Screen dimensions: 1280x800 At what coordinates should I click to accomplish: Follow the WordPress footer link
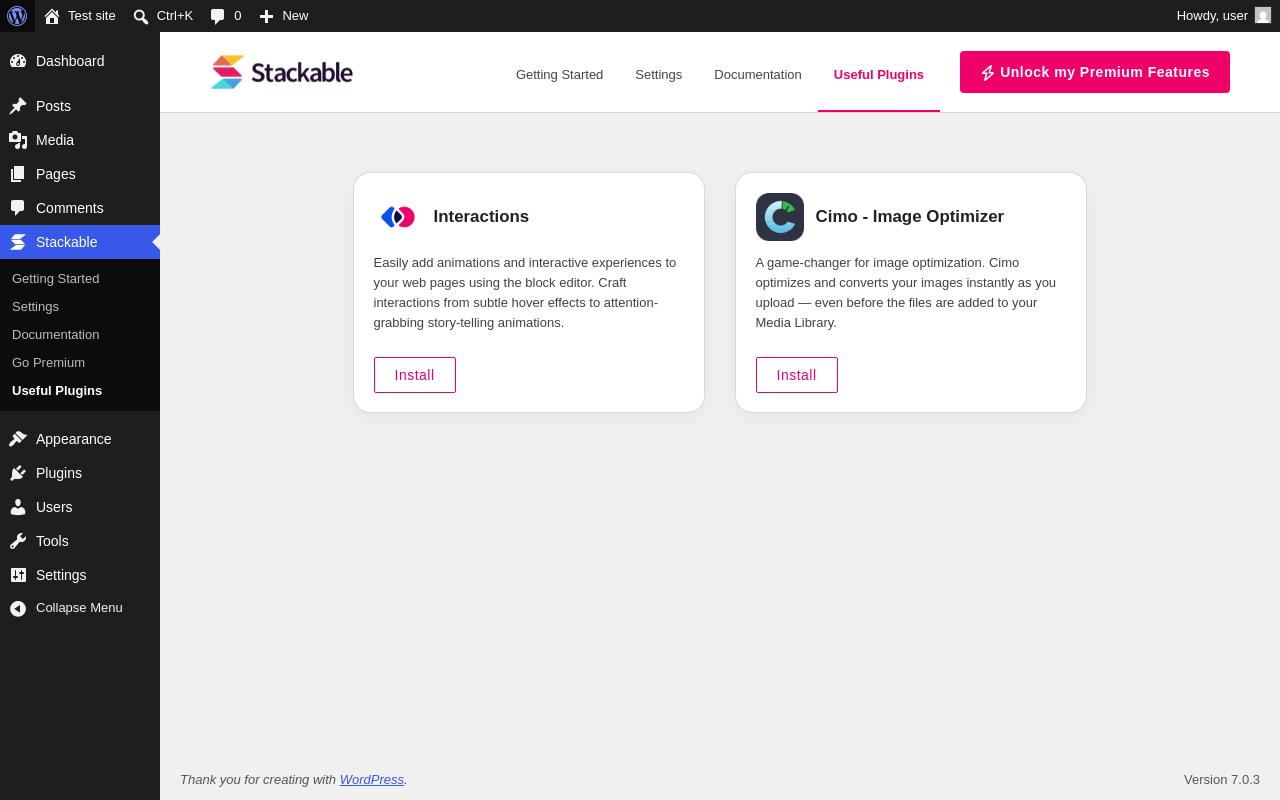[372, 779]
